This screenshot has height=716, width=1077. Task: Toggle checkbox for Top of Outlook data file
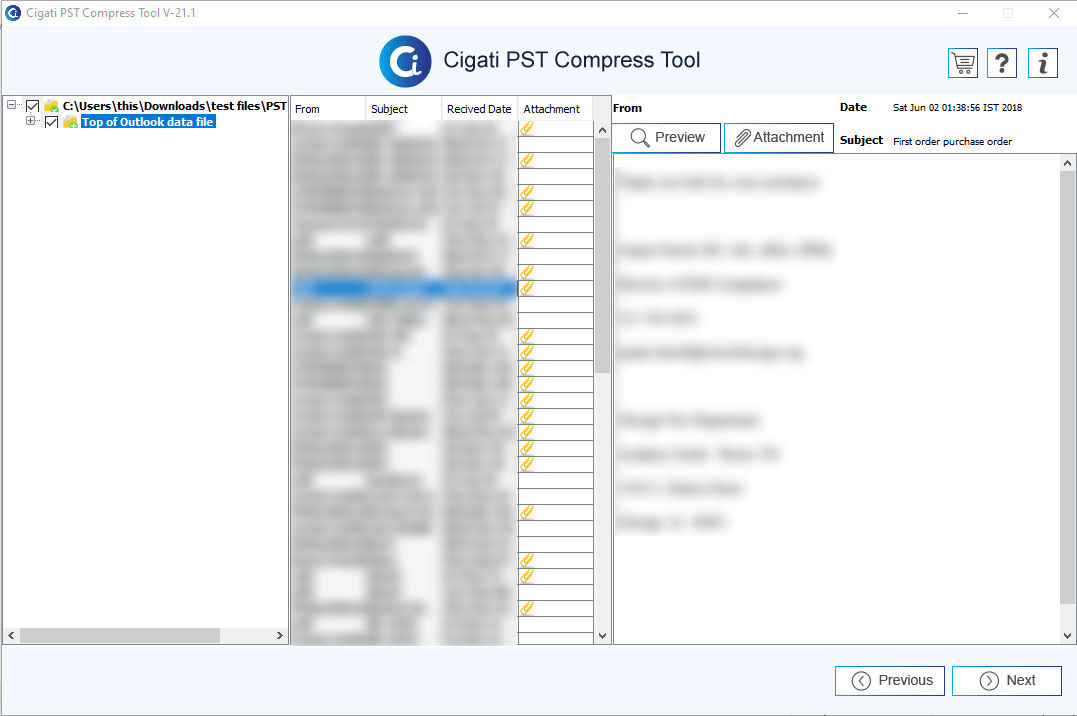52,122
